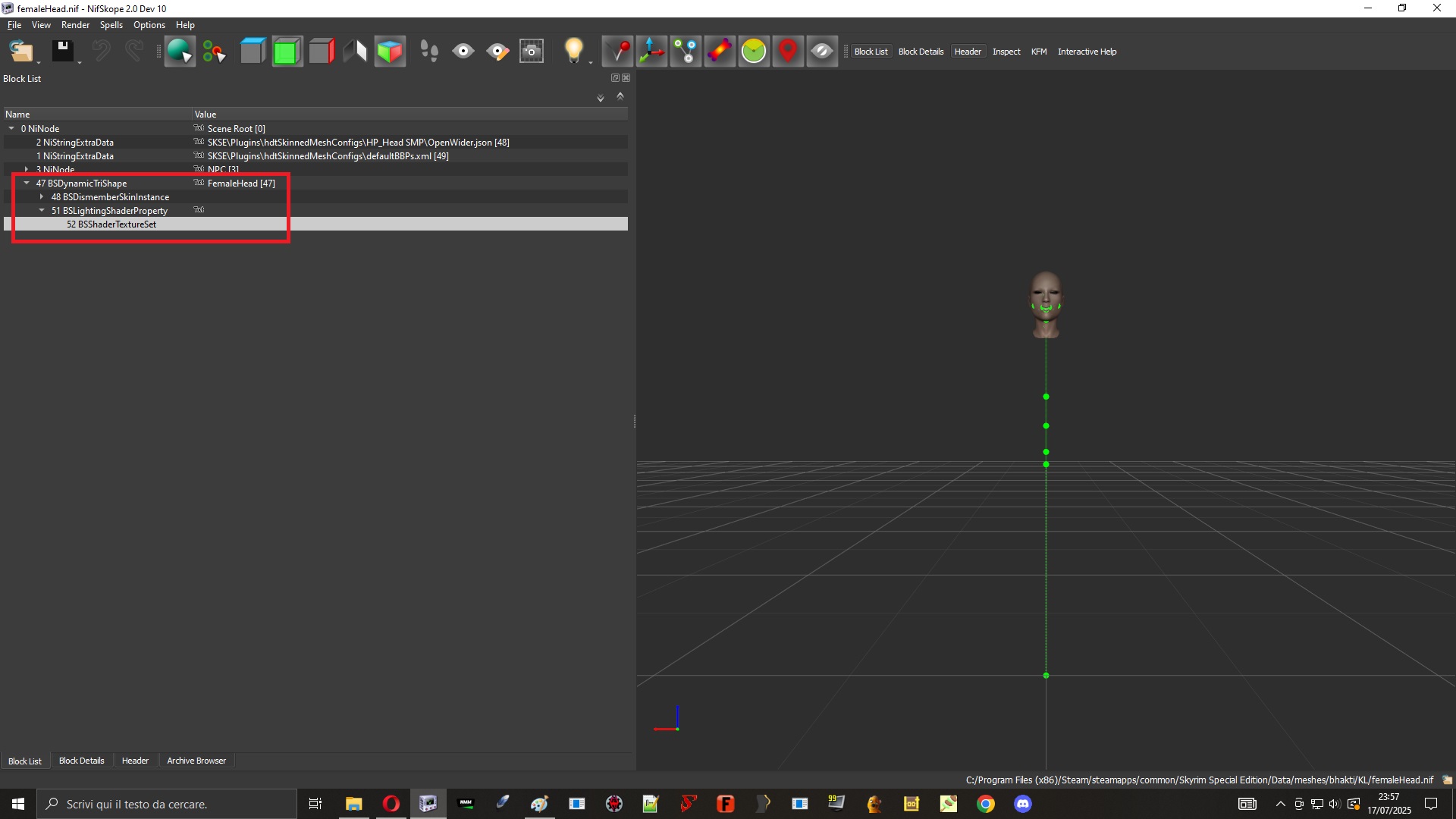Open the lighting options dropdown arrow
This screenshot has width=1456, height=819.
pos(591,62)
